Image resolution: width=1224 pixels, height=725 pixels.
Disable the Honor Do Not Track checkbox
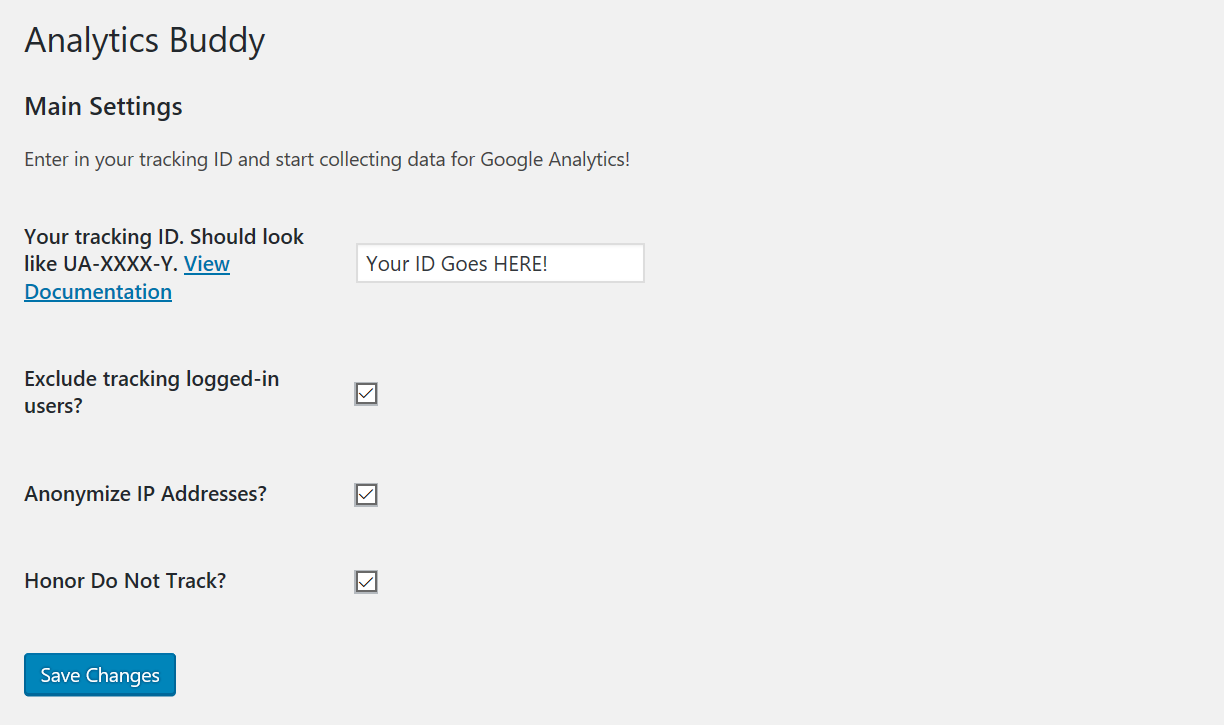(x=366, y=582)
